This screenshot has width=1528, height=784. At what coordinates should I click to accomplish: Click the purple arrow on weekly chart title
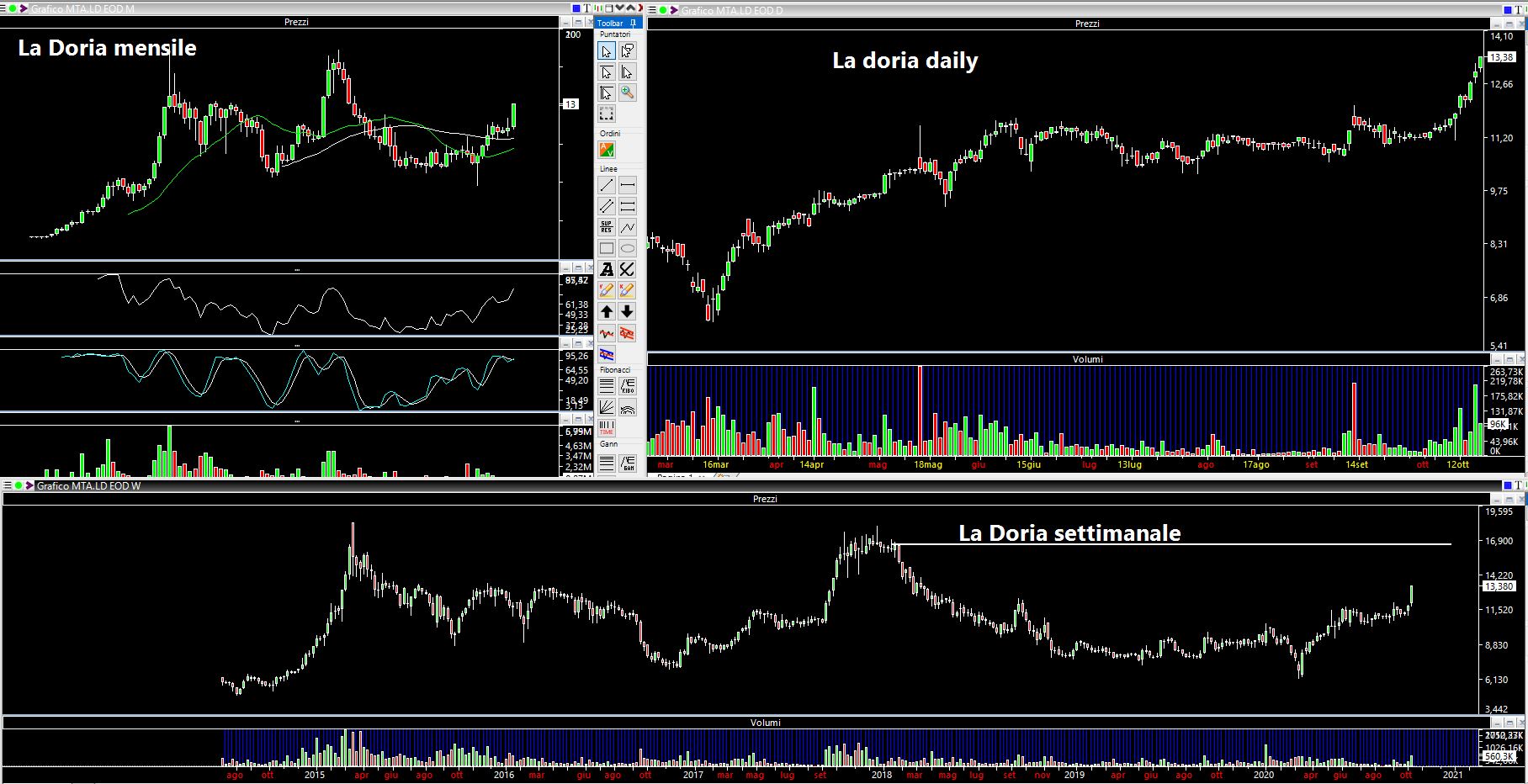click(x=29, y=485)
